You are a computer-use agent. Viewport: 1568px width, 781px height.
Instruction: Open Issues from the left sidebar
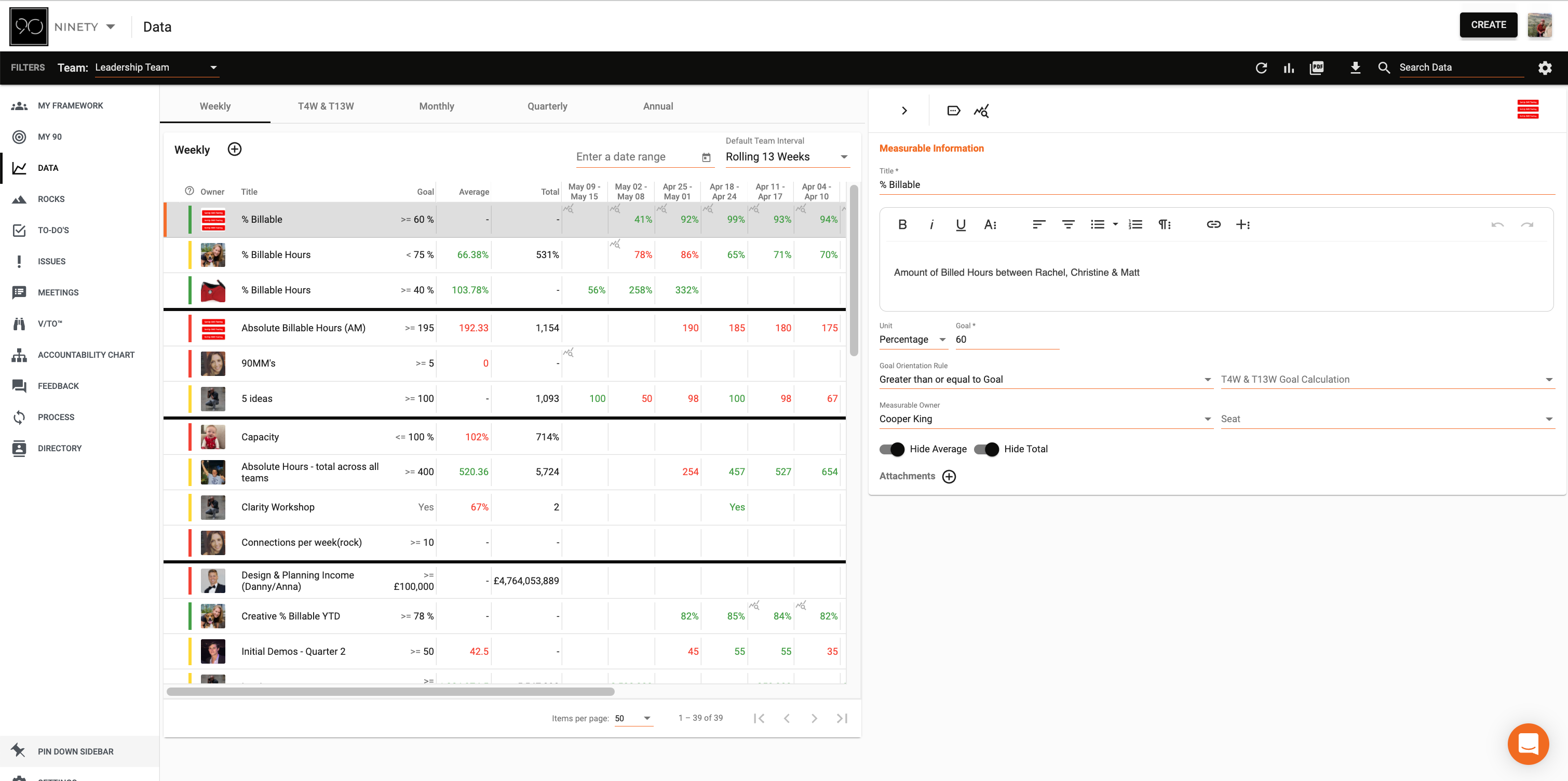(52, 261)
